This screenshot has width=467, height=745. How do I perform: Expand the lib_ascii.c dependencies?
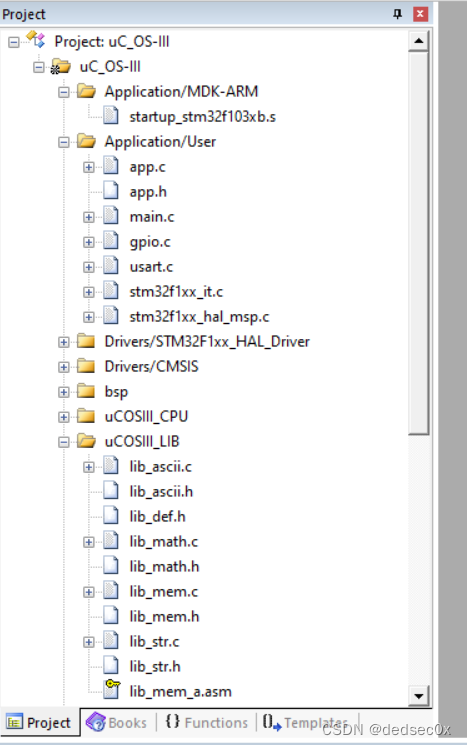(89, 467)
